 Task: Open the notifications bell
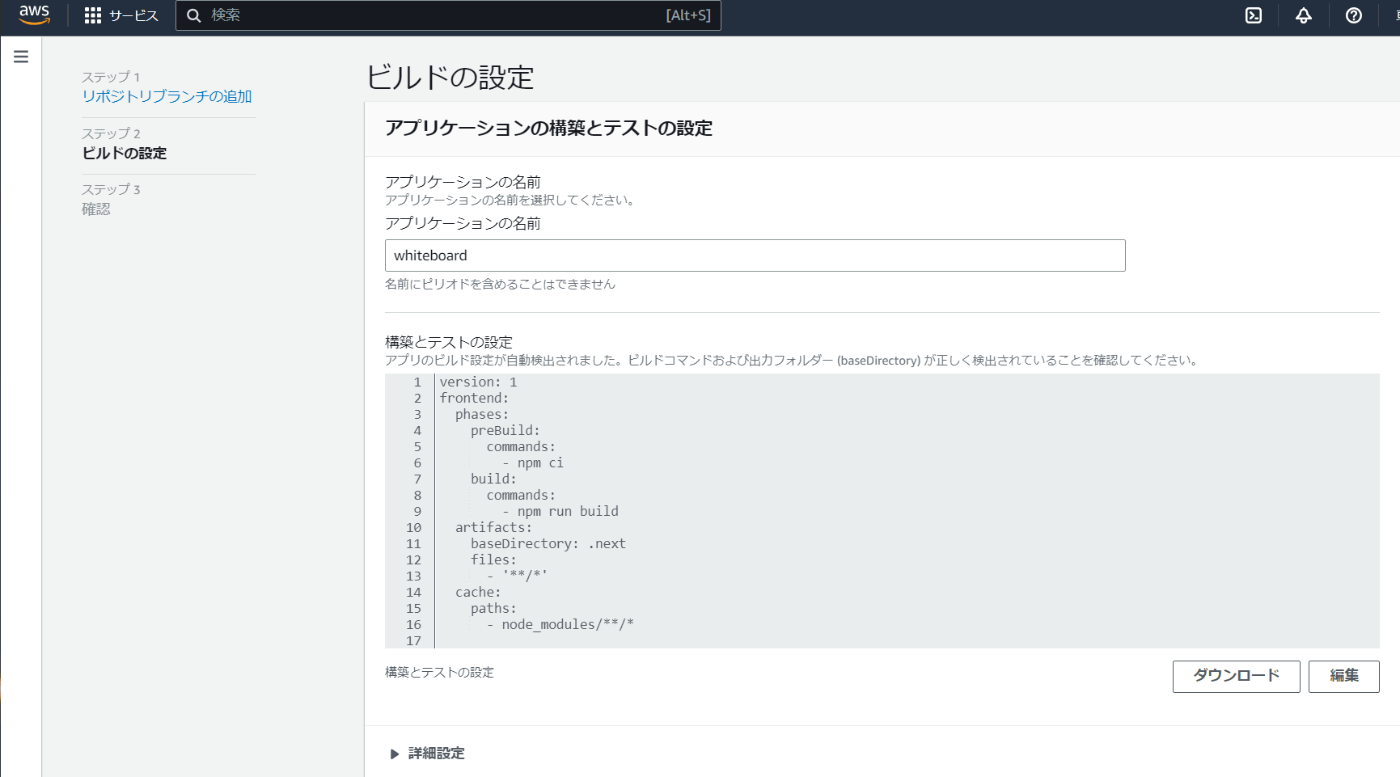pyautogui.click(x=1303, y=15)
